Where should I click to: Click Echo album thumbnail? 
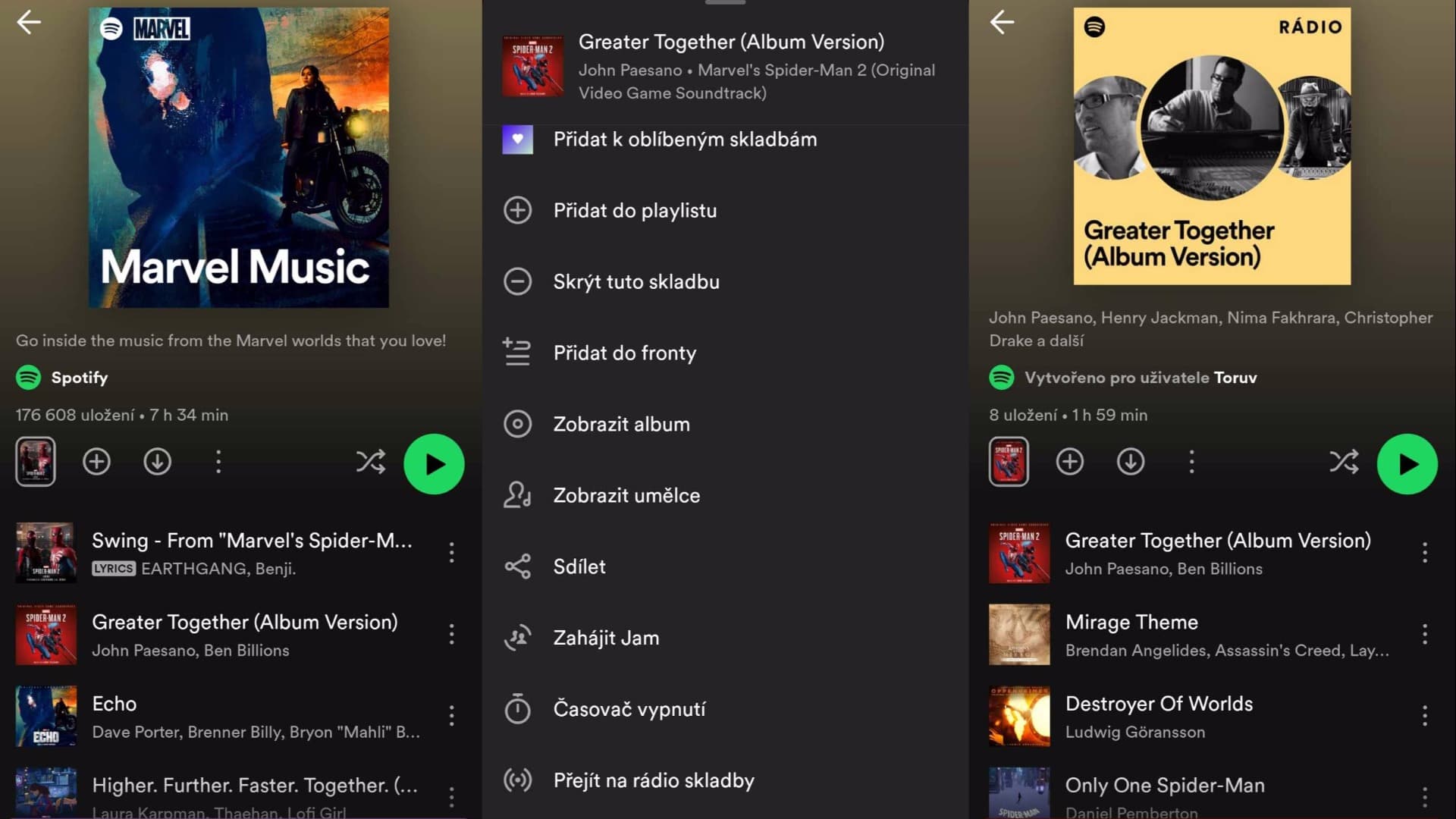click(46, 717)
